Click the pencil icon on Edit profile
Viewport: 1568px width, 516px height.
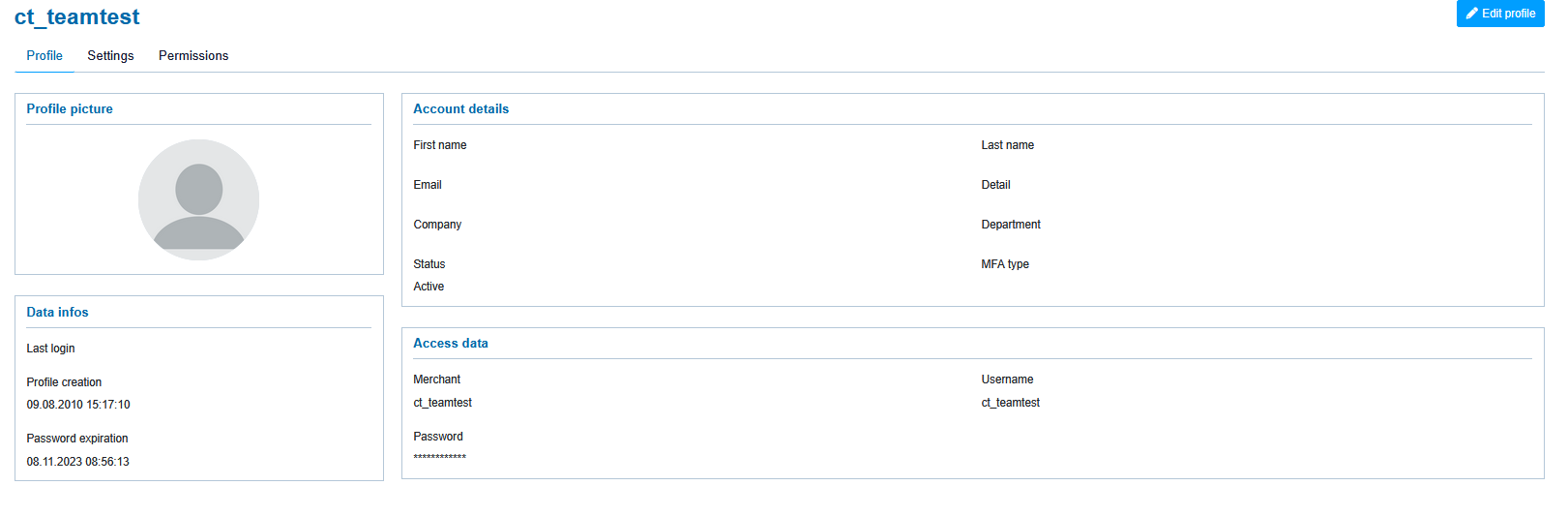pos(1471,14)
